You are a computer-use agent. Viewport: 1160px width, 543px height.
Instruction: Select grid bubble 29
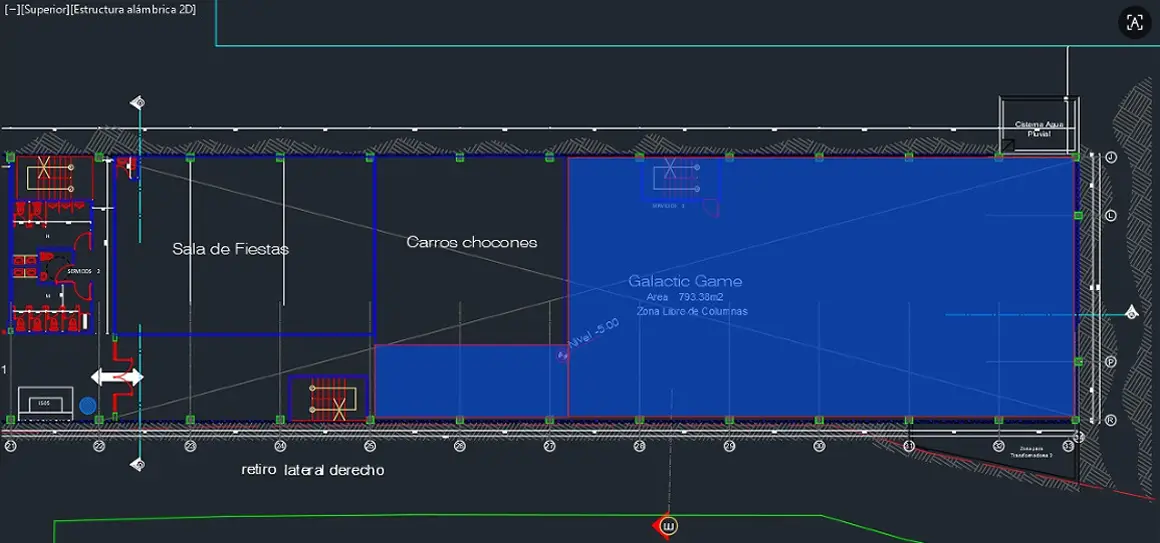pyautogui.click(x=729, y=446)
